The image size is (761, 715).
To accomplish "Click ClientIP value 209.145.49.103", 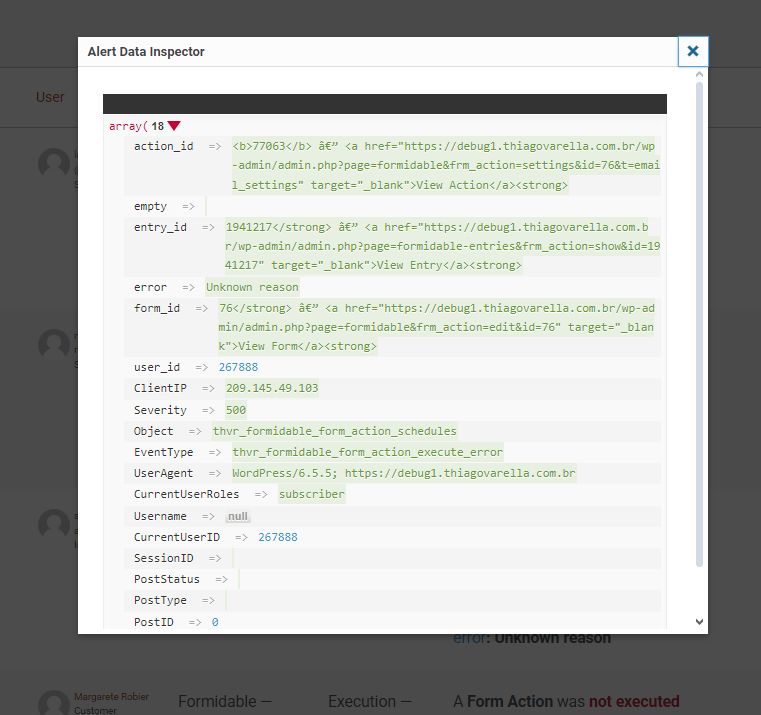I will coord(272,388).
